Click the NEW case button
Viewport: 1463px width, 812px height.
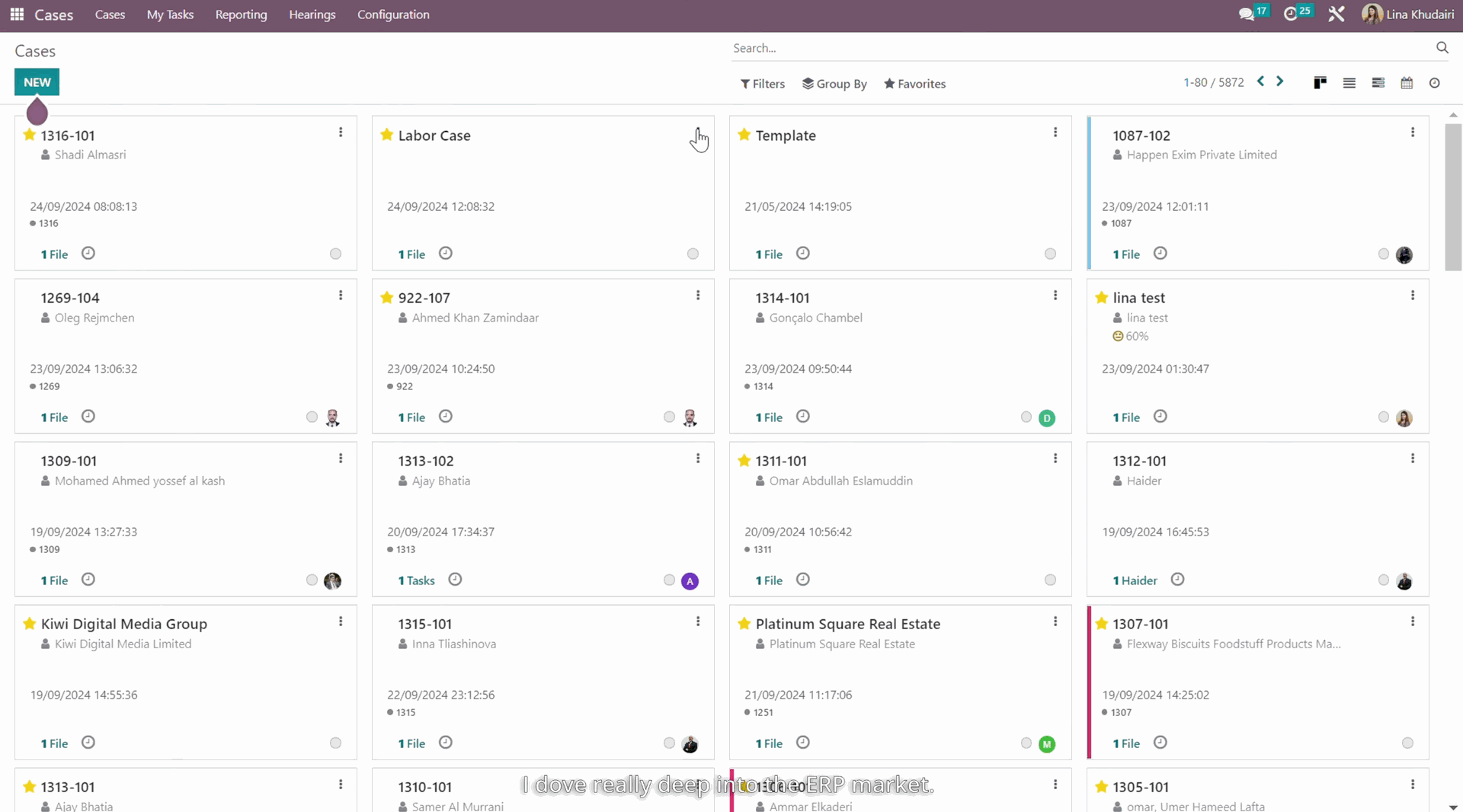point(37,82)
